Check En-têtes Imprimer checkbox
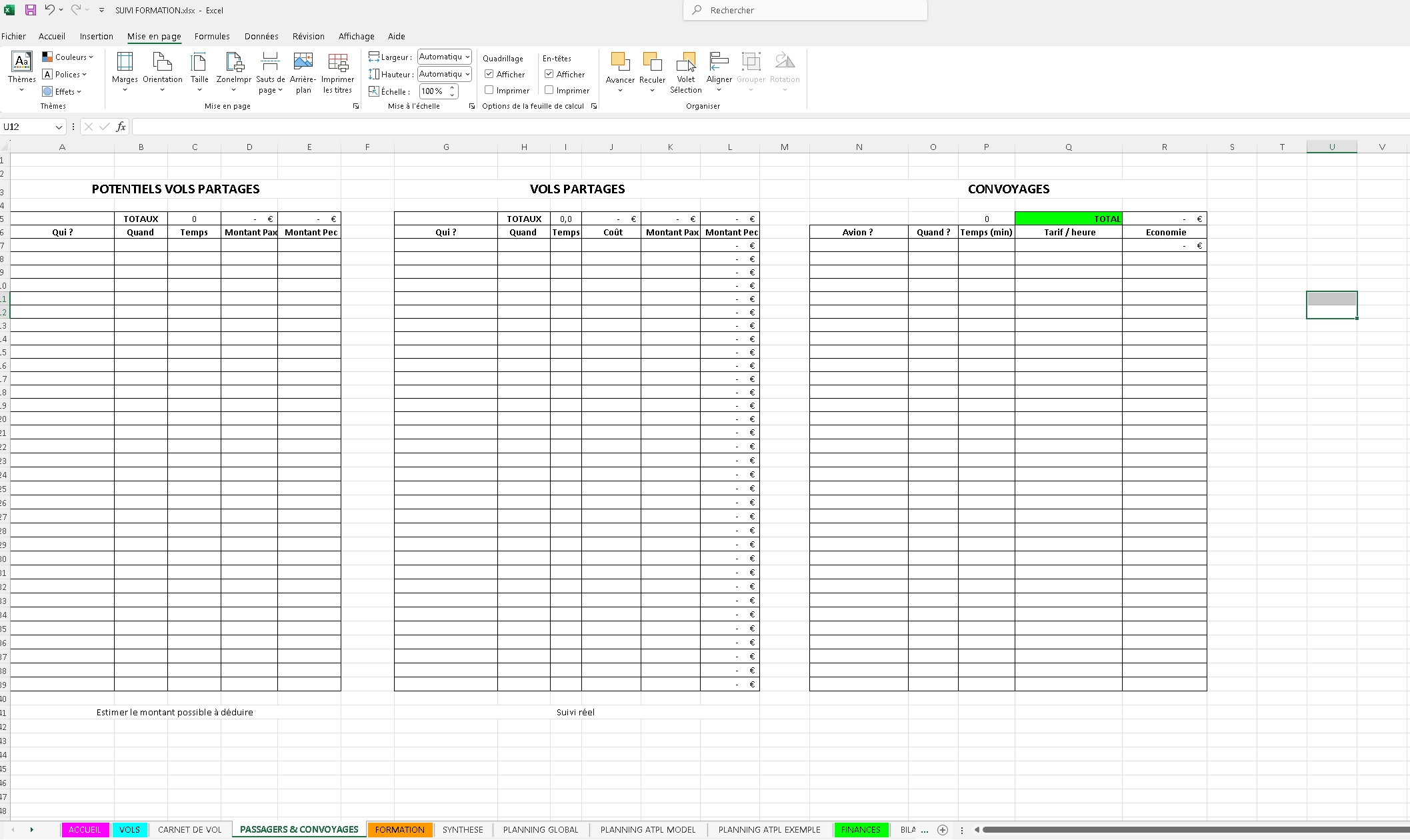Viewport: 1410px width, 840px height. point(549,90)
